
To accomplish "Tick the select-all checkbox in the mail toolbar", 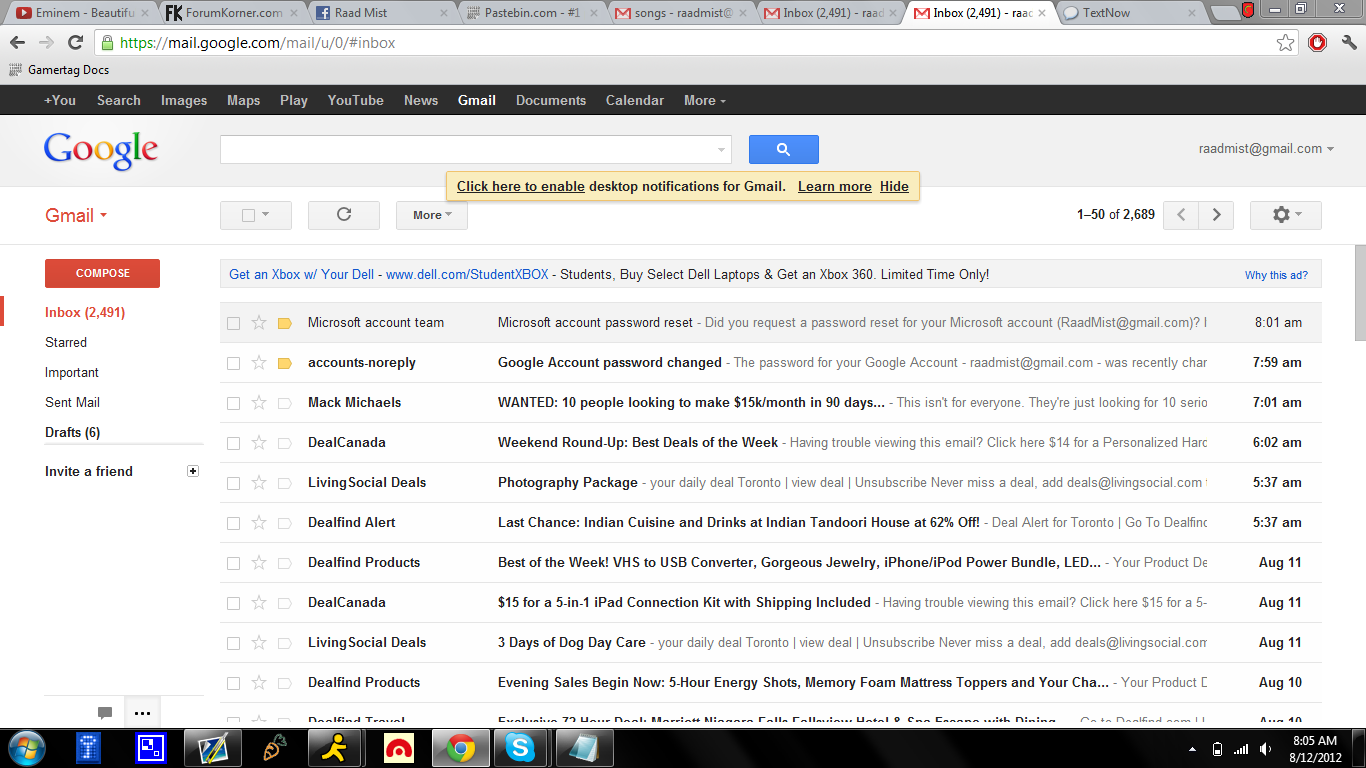I will [249, 215].
